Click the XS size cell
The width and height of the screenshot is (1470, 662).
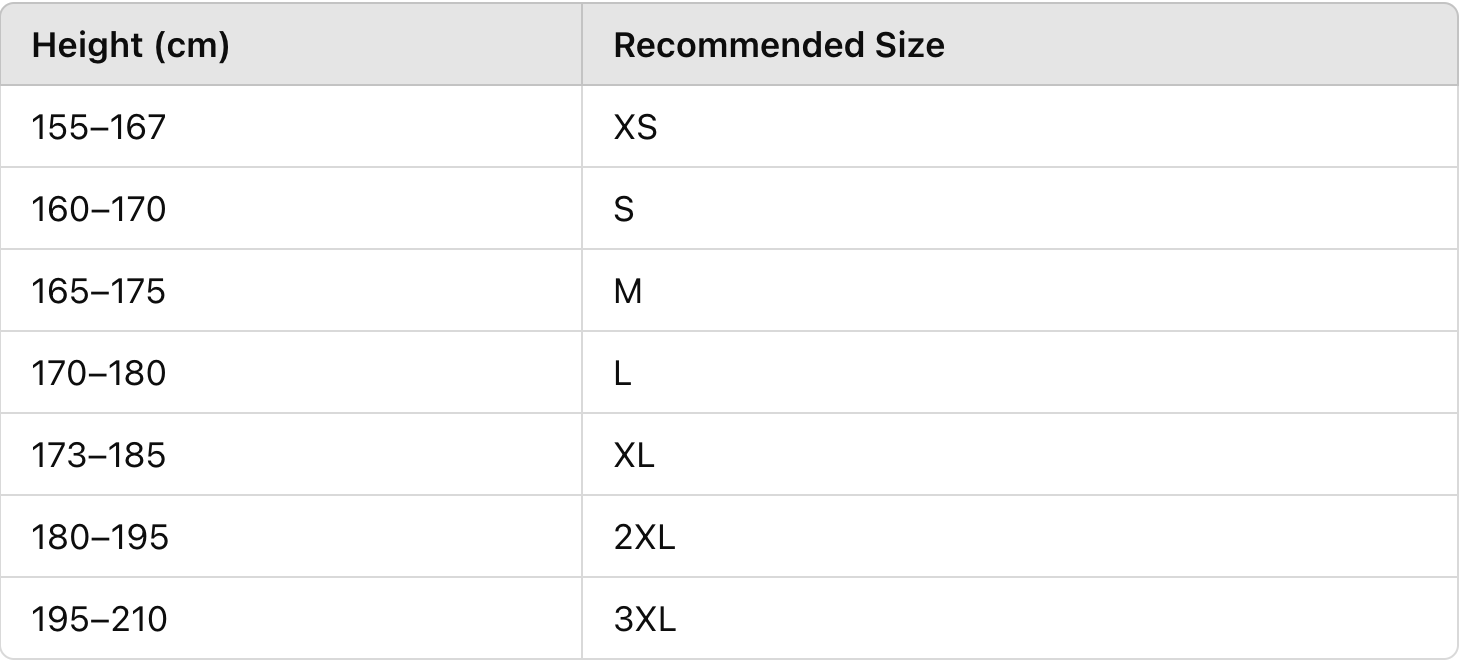[635, 128]
